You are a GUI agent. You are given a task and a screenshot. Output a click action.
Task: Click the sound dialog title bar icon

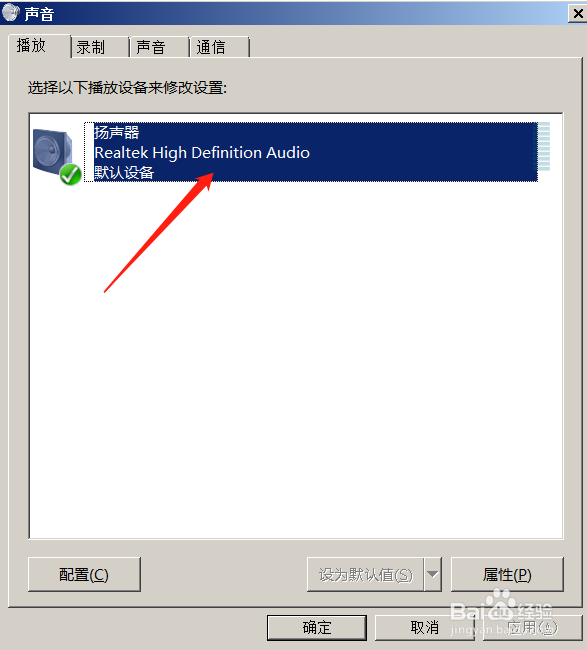[x=10, y=12]
